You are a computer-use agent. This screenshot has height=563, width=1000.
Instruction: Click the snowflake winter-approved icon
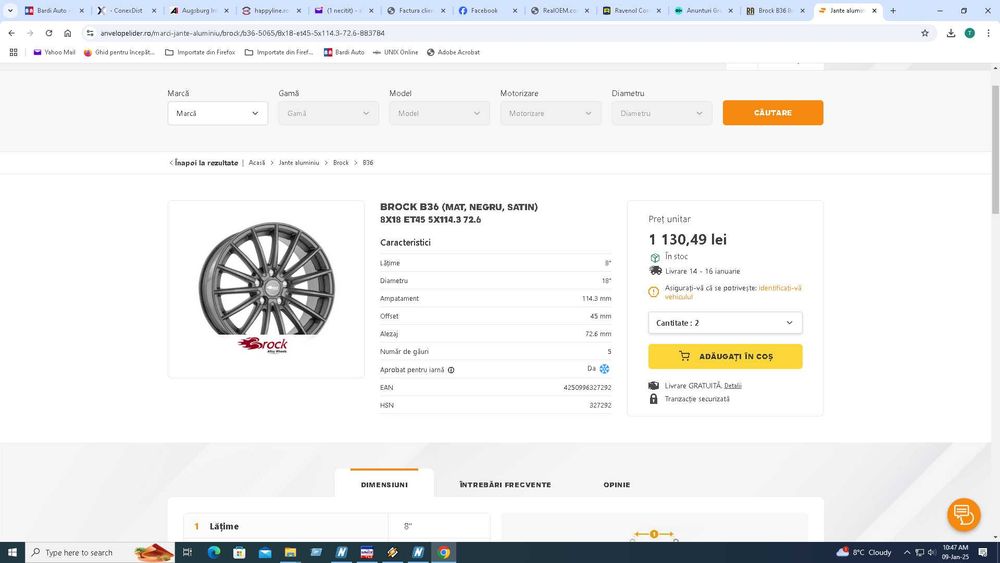[x=604, y=369]
